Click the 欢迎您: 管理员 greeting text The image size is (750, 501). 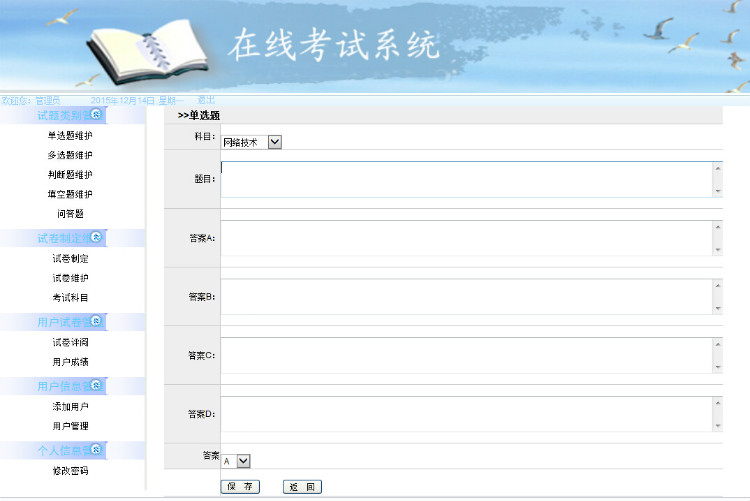[31, 100]
